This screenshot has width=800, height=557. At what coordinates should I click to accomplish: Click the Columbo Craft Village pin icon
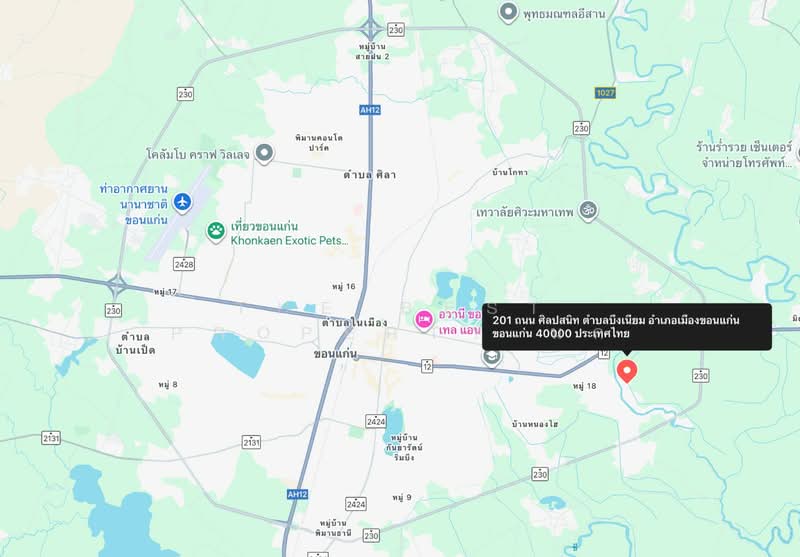(264, 153)
